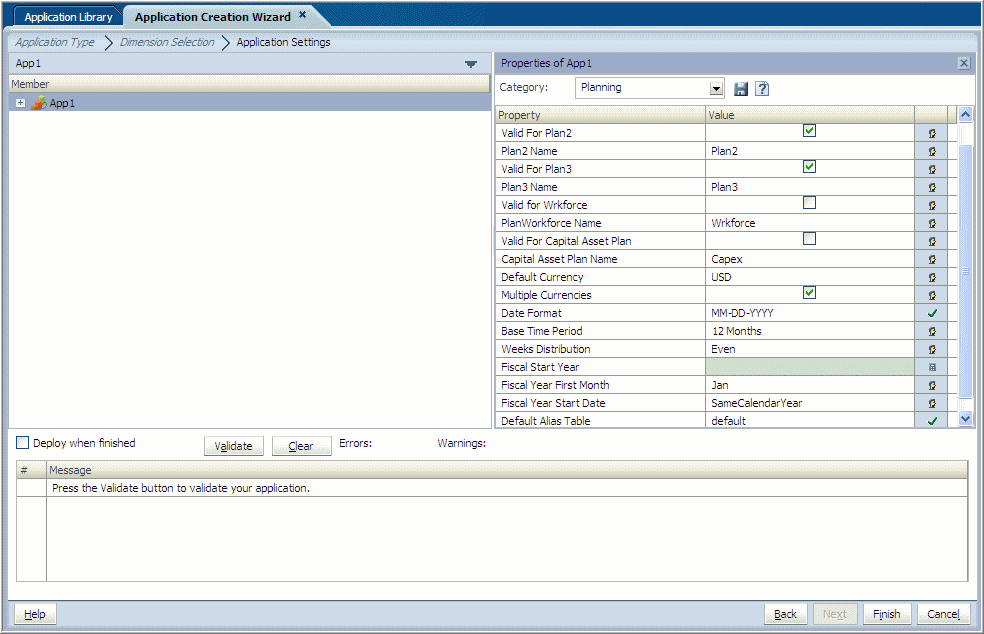Click the status icon for Fiscal Year First Month

(x=932, y=385)
